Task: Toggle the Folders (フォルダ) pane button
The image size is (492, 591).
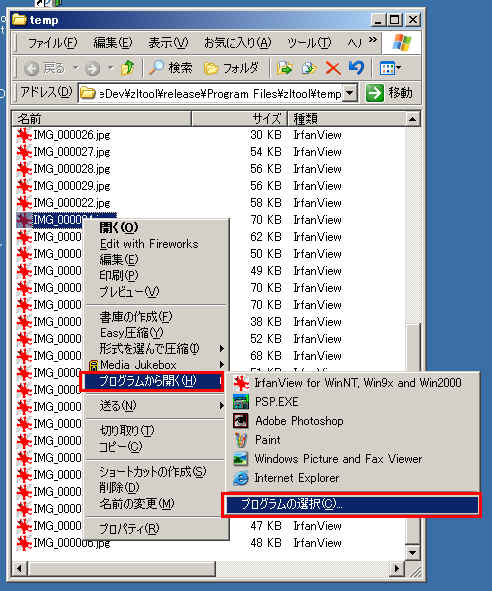Action: pos(231,68)
